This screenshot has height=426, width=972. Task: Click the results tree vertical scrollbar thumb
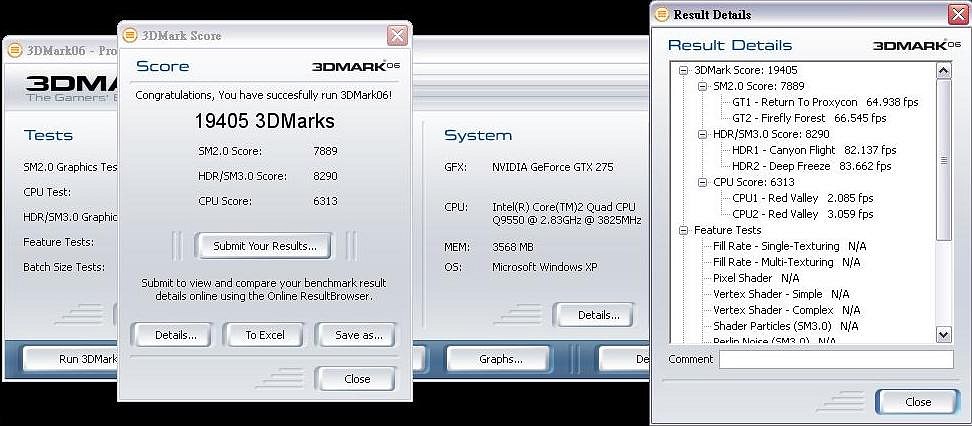coord(943,160)
